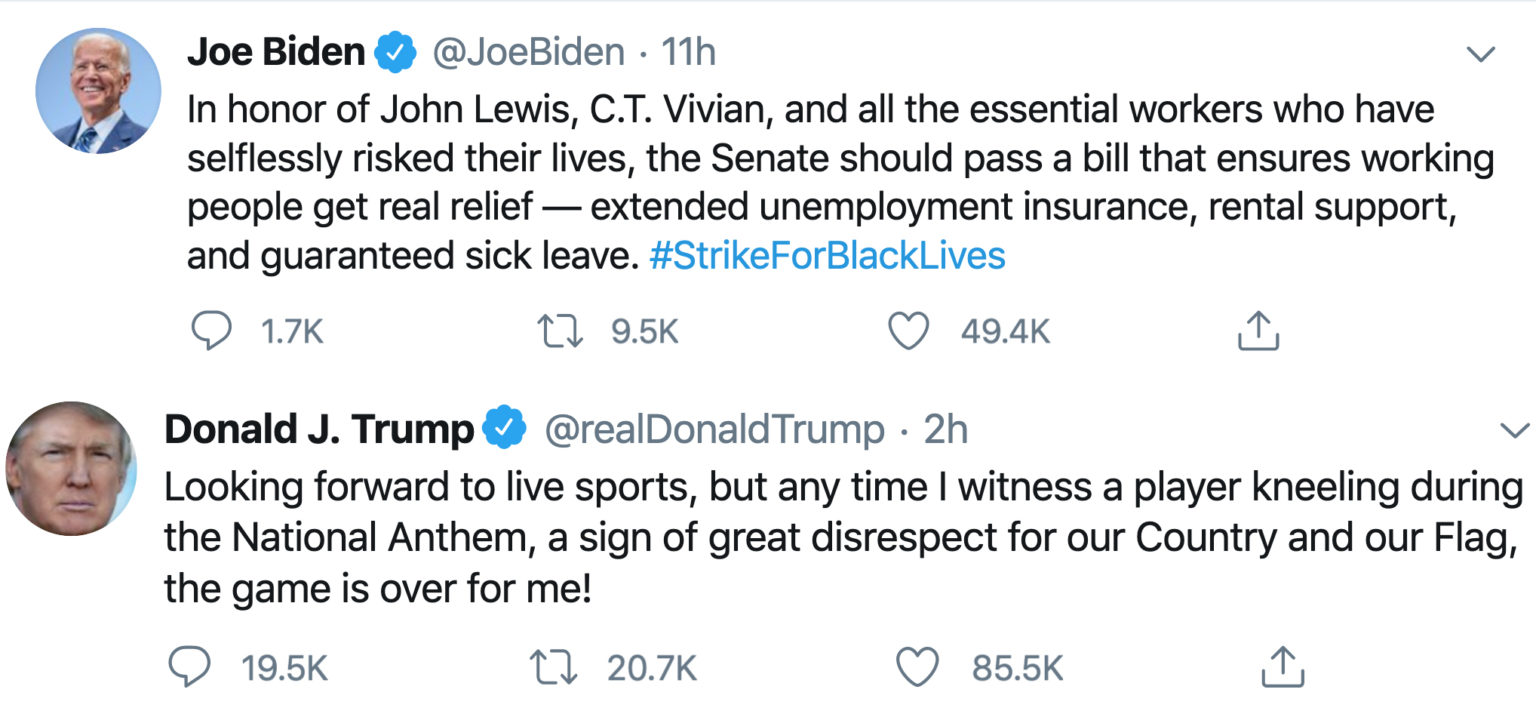
Task: Open the @realDonaldTrump handle
Action: coord(713,429)
